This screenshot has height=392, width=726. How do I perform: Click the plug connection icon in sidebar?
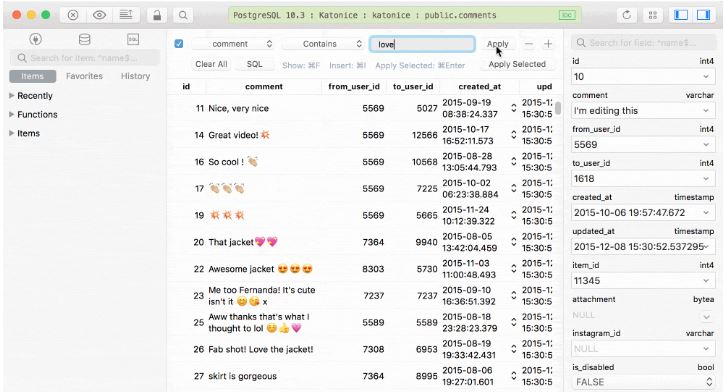pyautogui.click(x=36, y=39)
